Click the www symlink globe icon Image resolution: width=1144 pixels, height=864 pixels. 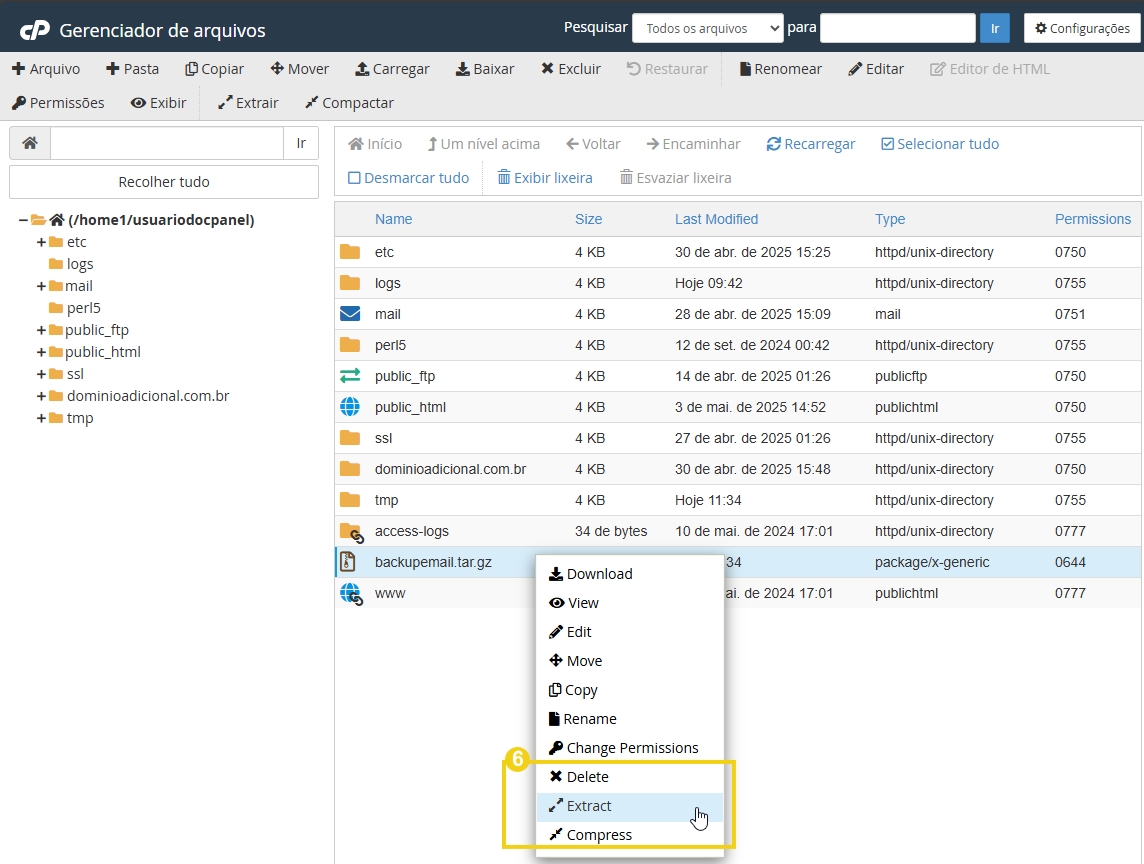point(352,594)
